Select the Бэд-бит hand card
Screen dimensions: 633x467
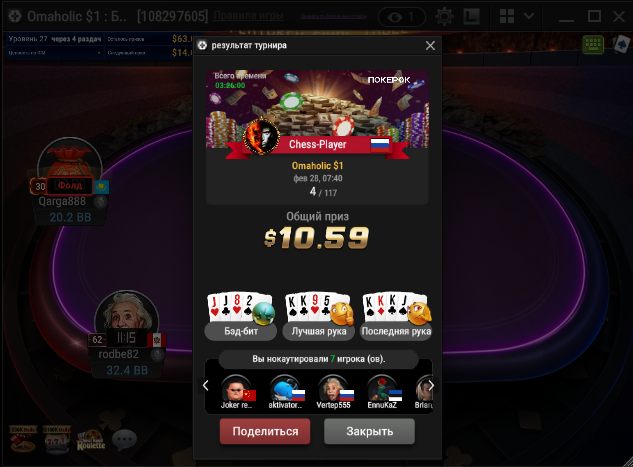[241, 316]
